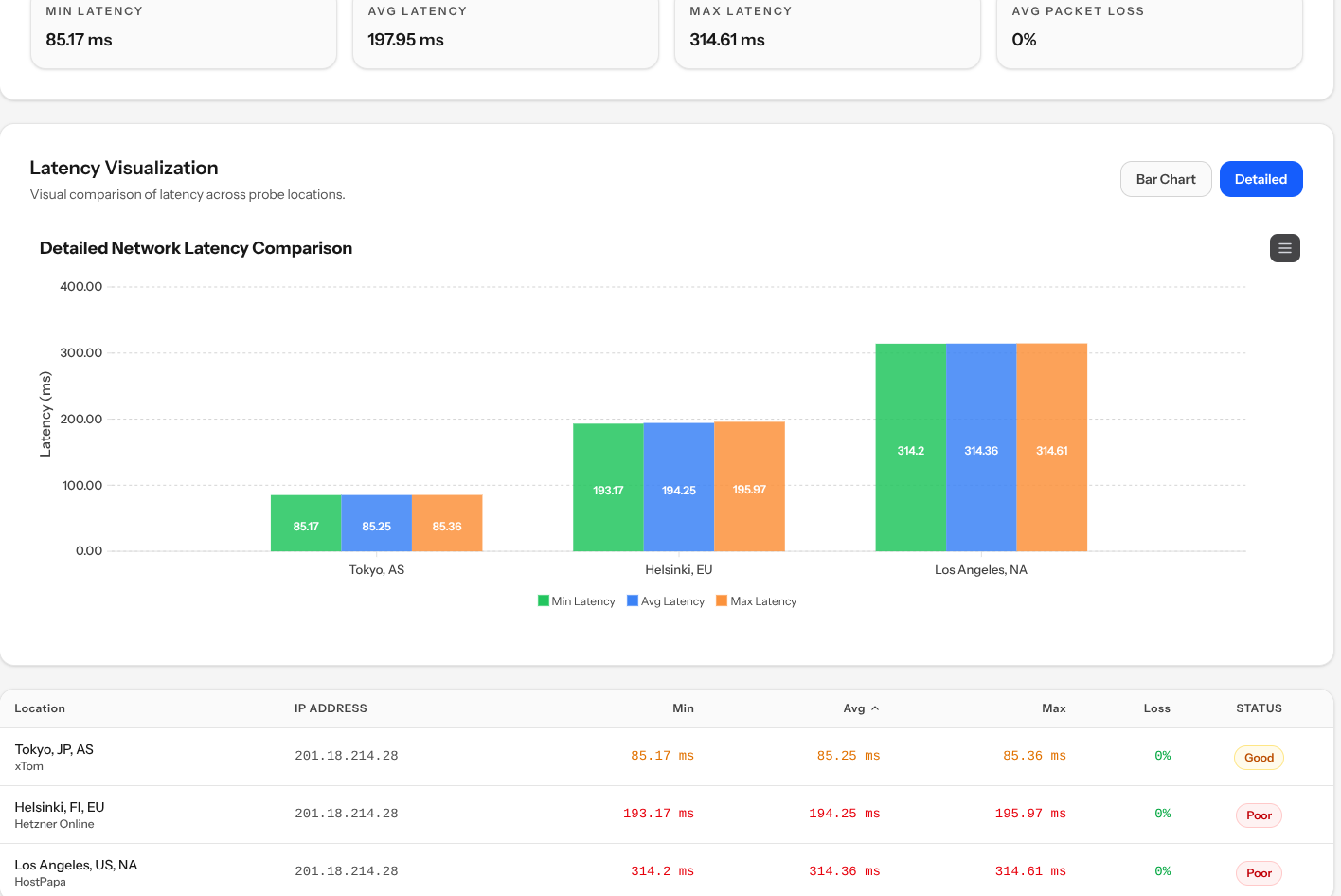Click the Avg column sort arrow
Image resolution: width=1341 pixels, height=896 pixels.
click(x=875, y=708)
